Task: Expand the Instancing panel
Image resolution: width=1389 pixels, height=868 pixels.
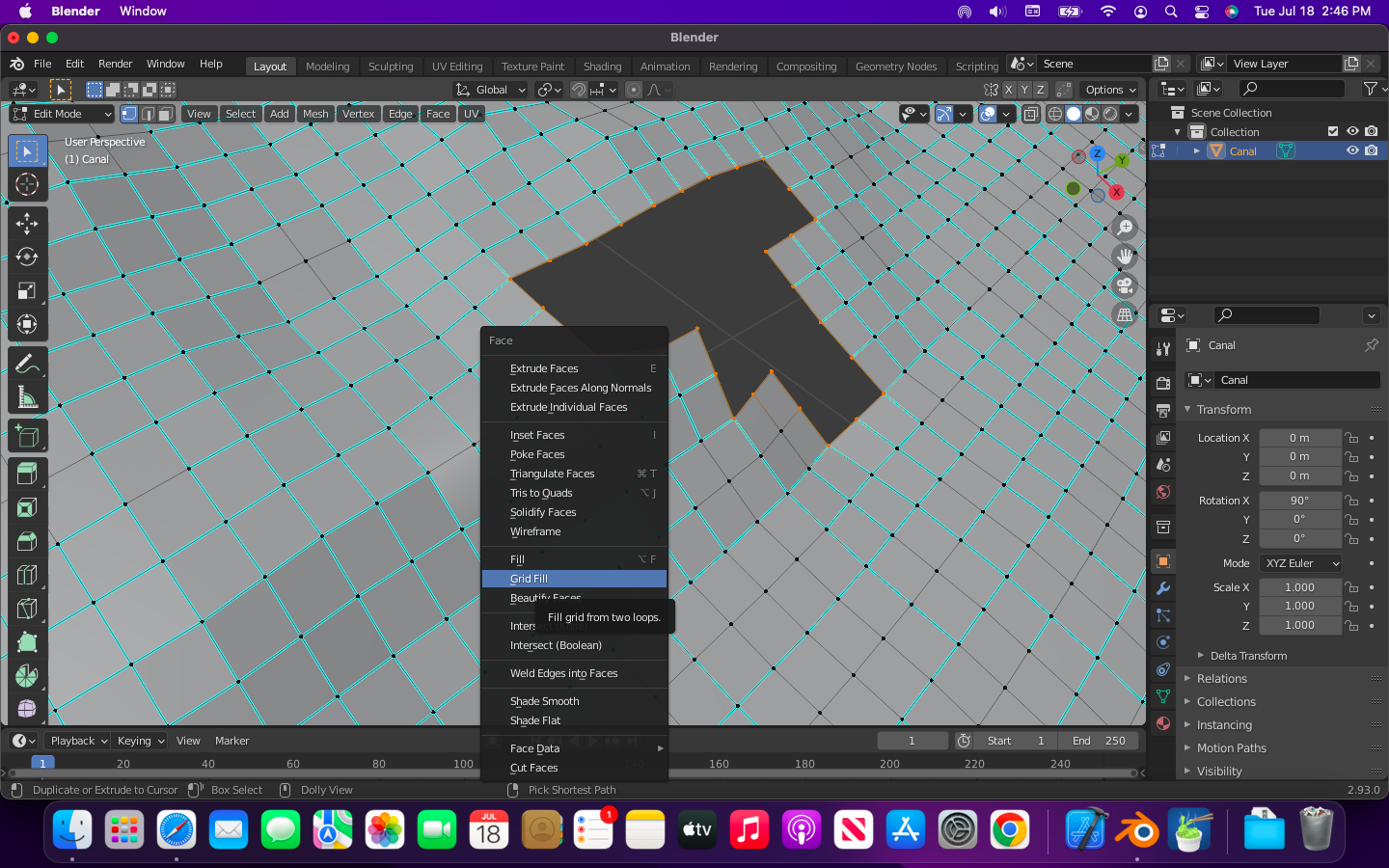Action: tap(1223, 725)
